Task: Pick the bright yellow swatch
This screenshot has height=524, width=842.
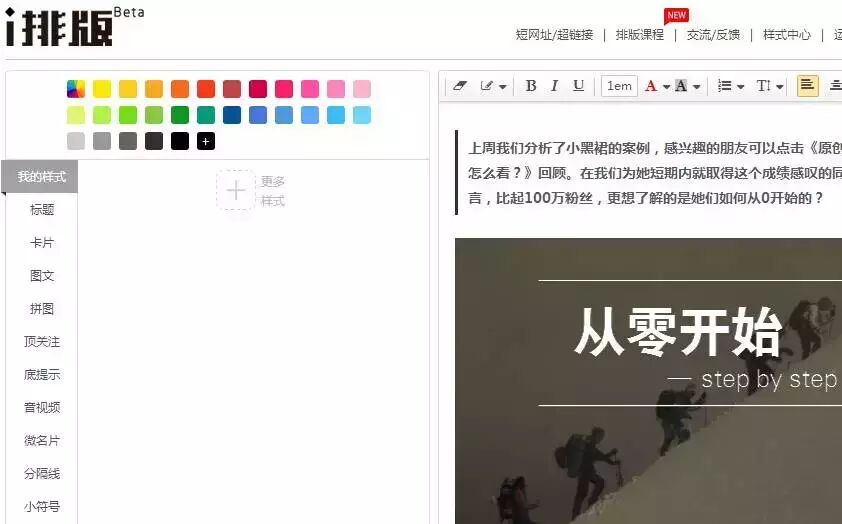Action: click(102, 89)
